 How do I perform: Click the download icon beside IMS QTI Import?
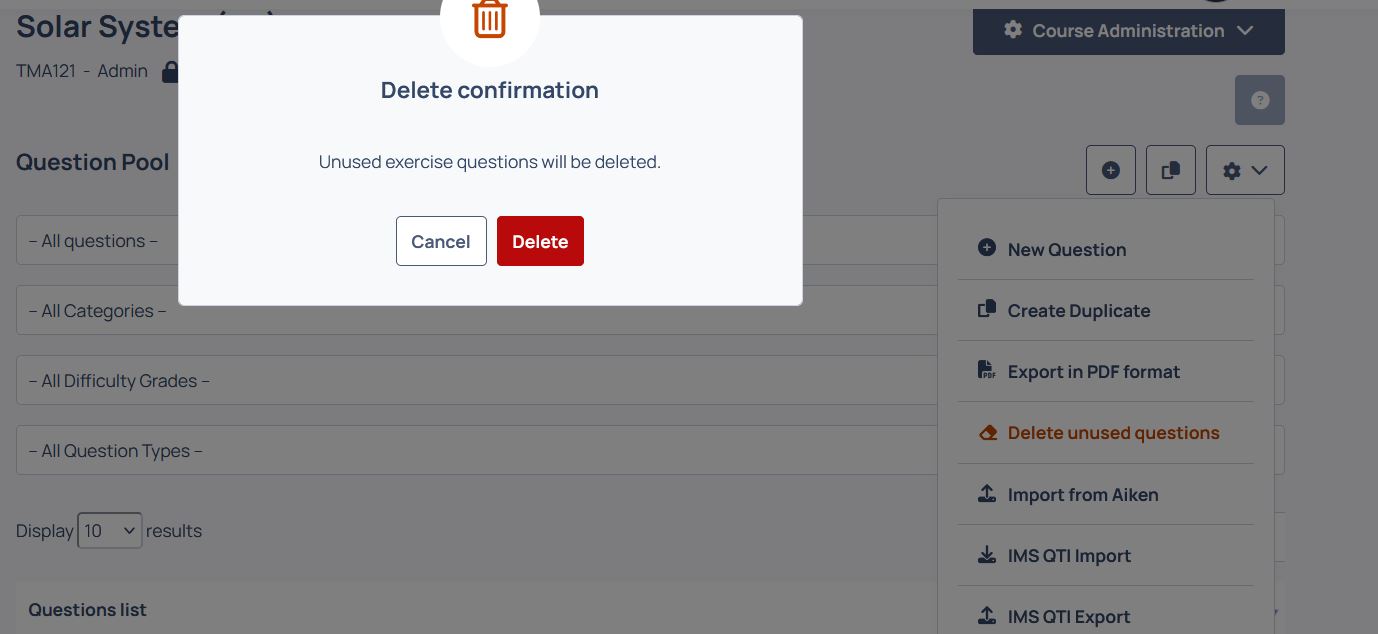coord(987,554)
